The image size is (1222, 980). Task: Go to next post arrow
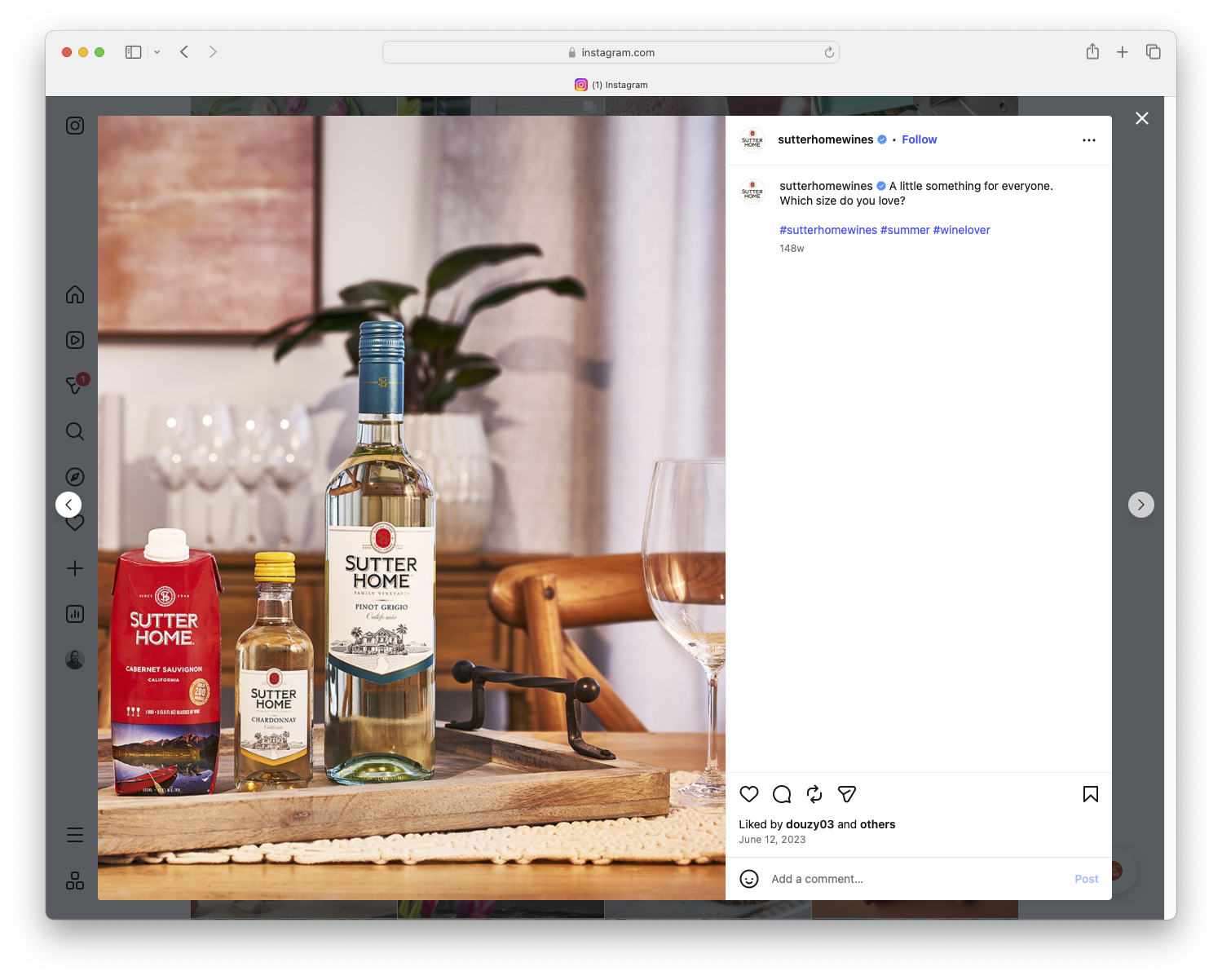click(x=1141, y=505)
